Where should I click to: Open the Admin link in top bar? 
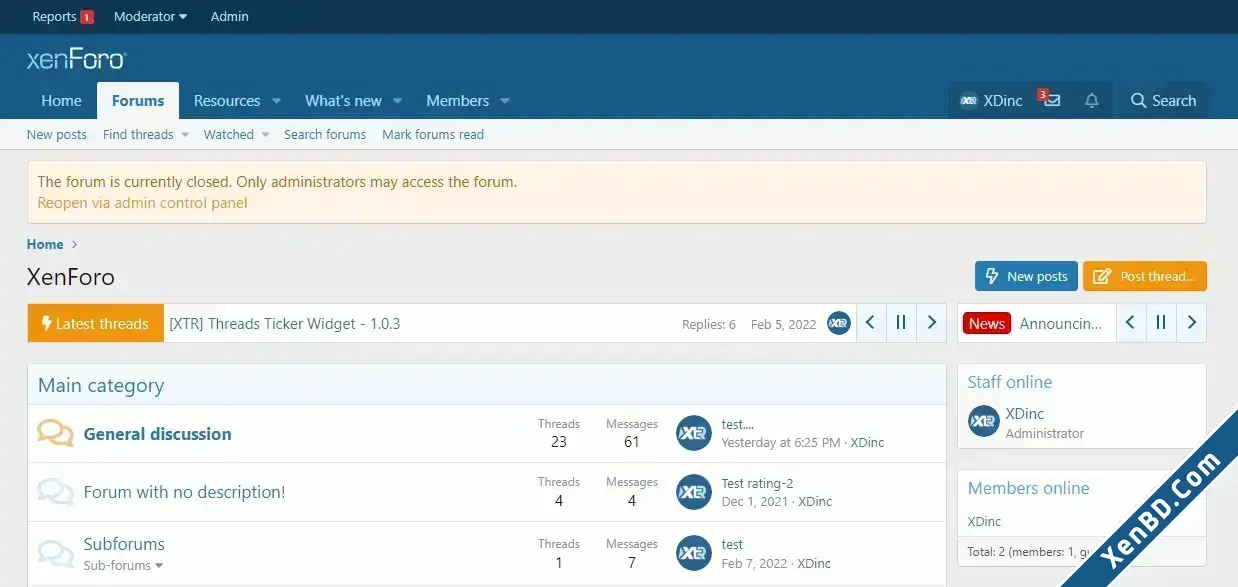pos(230,16)
